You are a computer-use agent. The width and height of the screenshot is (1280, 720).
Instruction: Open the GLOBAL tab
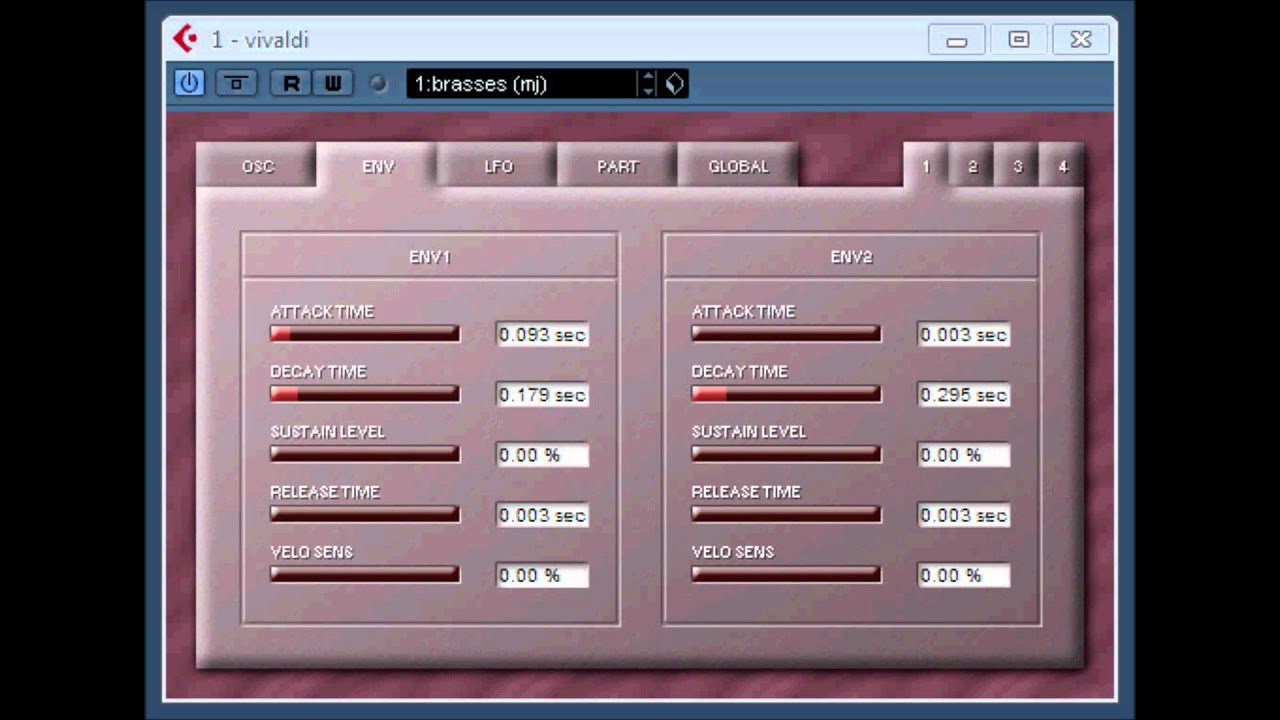738,166
